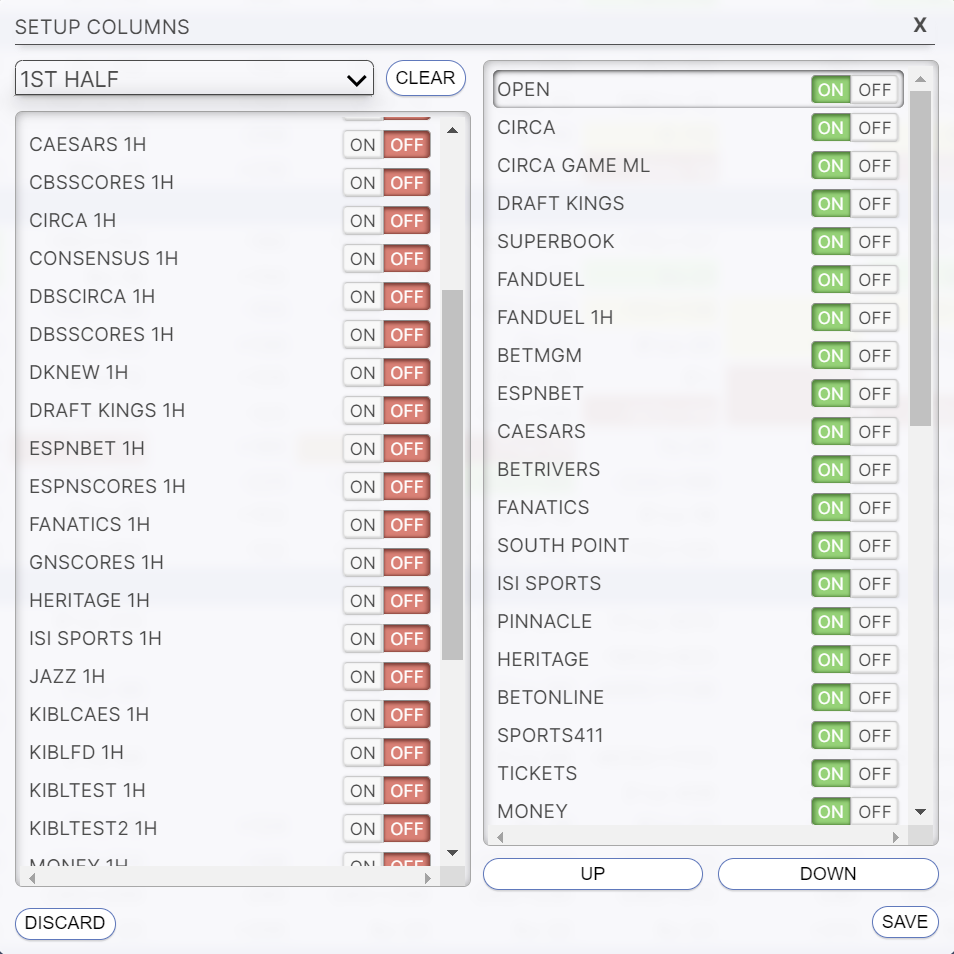Turn ON KIBLTEST 1H
Image resolution: width=954 pixels, height=954 pixels.
coord(363,791)
